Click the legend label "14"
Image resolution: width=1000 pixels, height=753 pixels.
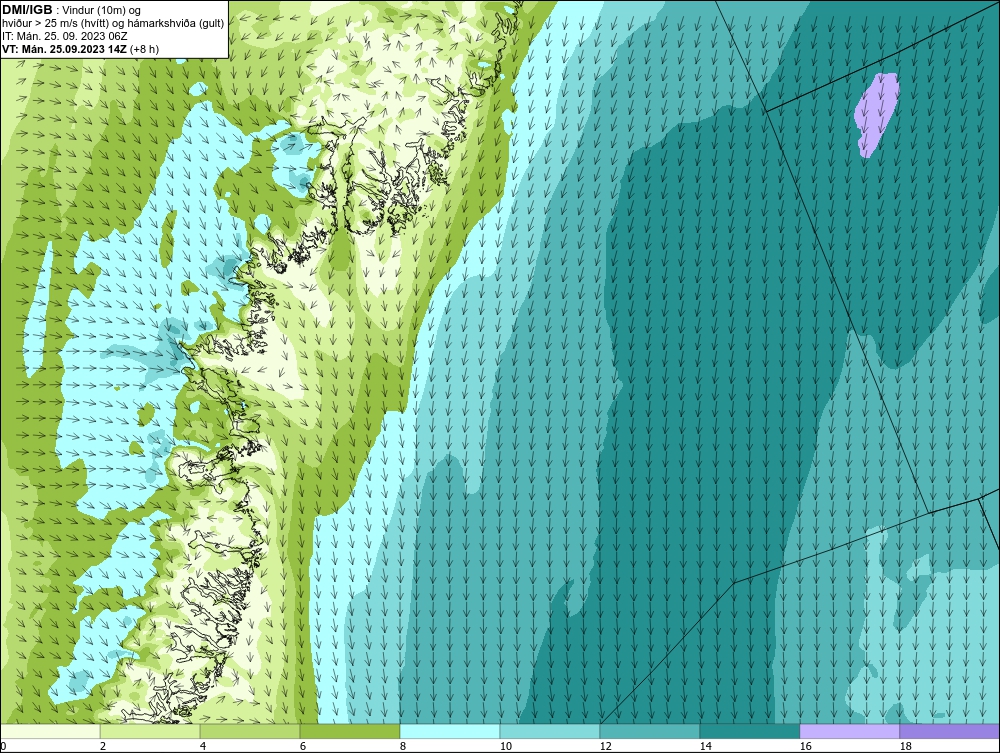point(705,746)
